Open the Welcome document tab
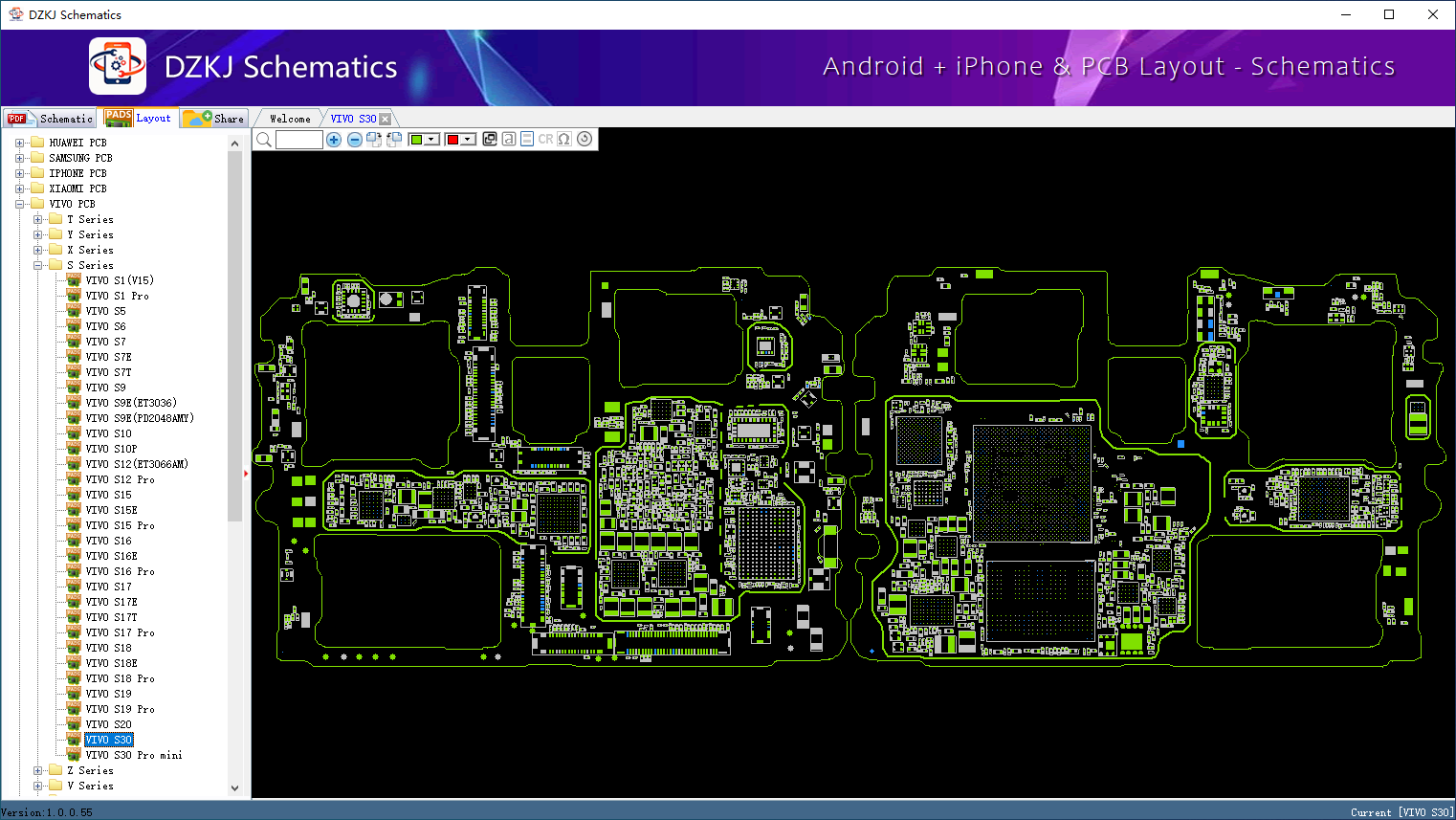Screen dimensions: 1456x820 click(290, 119)
